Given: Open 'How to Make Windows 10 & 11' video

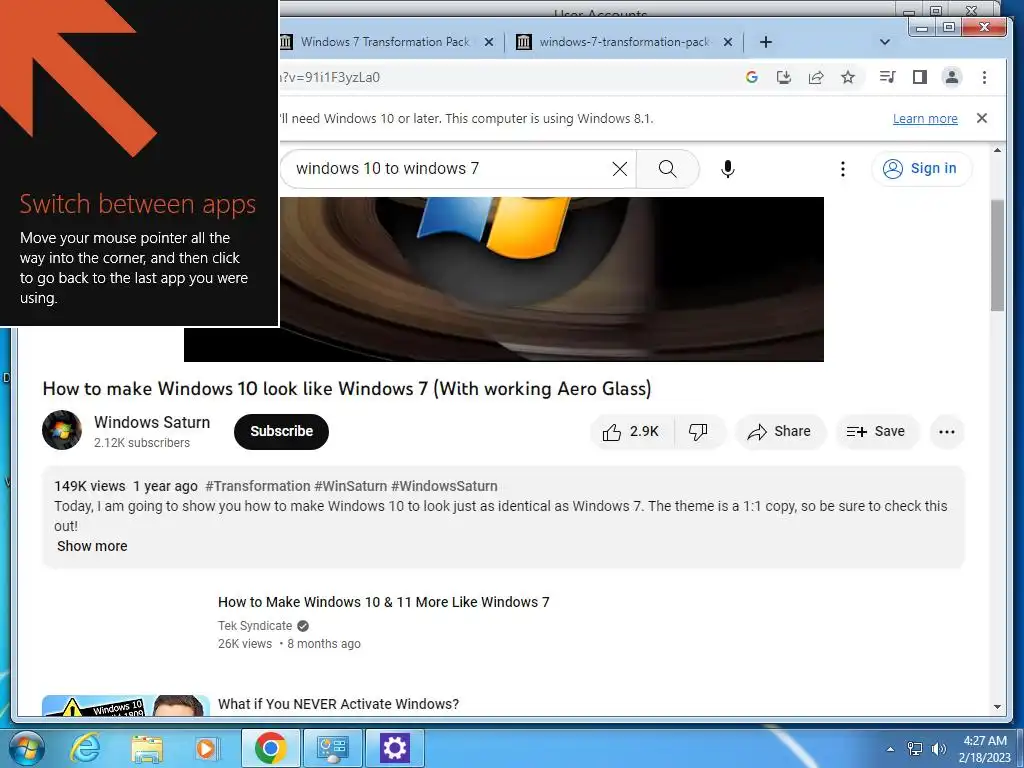Looking at the screenshot, I should tap(383, 601).
